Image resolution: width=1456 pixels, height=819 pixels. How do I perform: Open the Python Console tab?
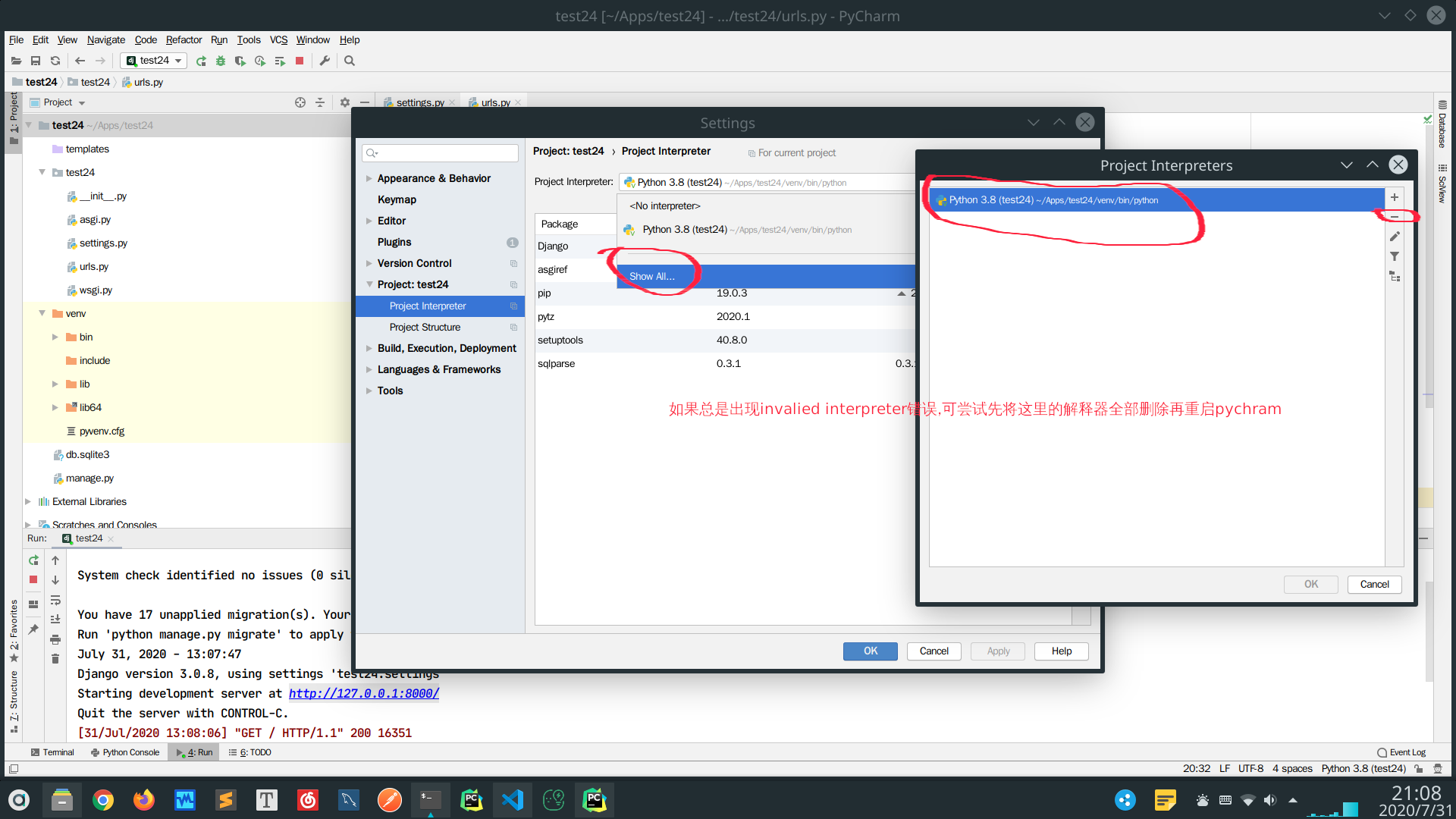tap(125, 752)
